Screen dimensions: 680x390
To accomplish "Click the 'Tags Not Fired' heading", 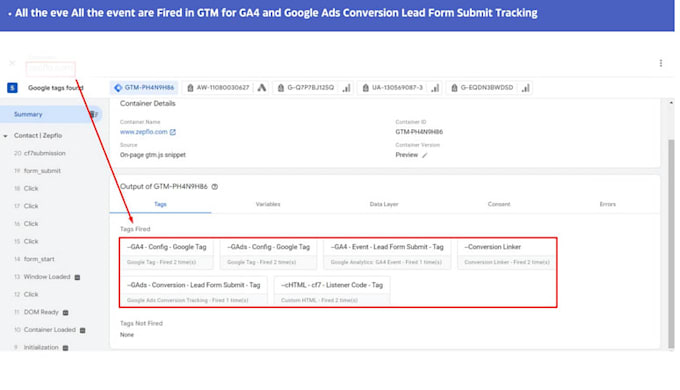I will (x=141, y=324).
